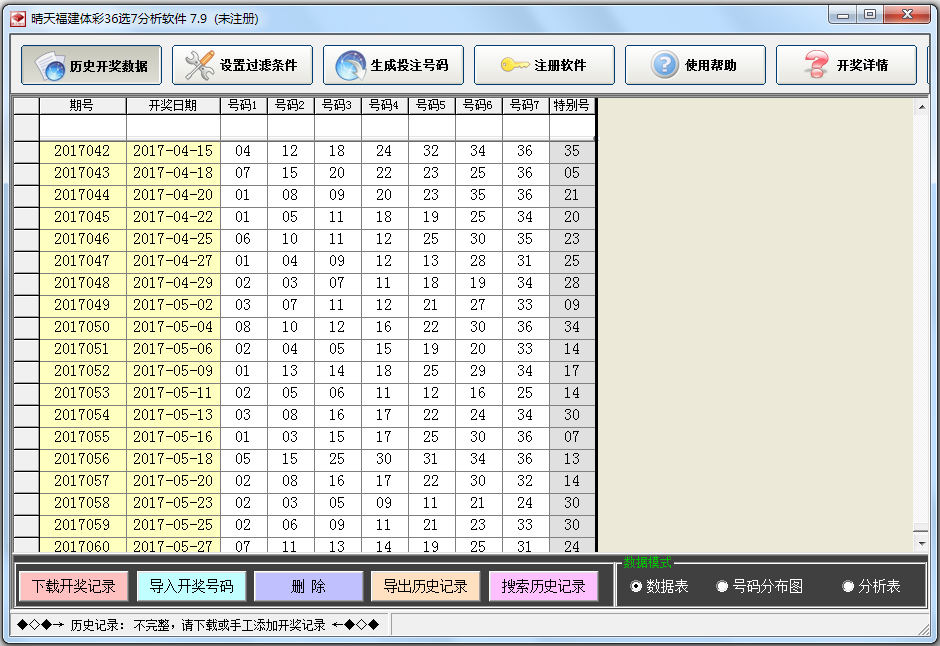Select date cell 2017-05-25
The image size is (940, 646).
(x=173, y=525)
